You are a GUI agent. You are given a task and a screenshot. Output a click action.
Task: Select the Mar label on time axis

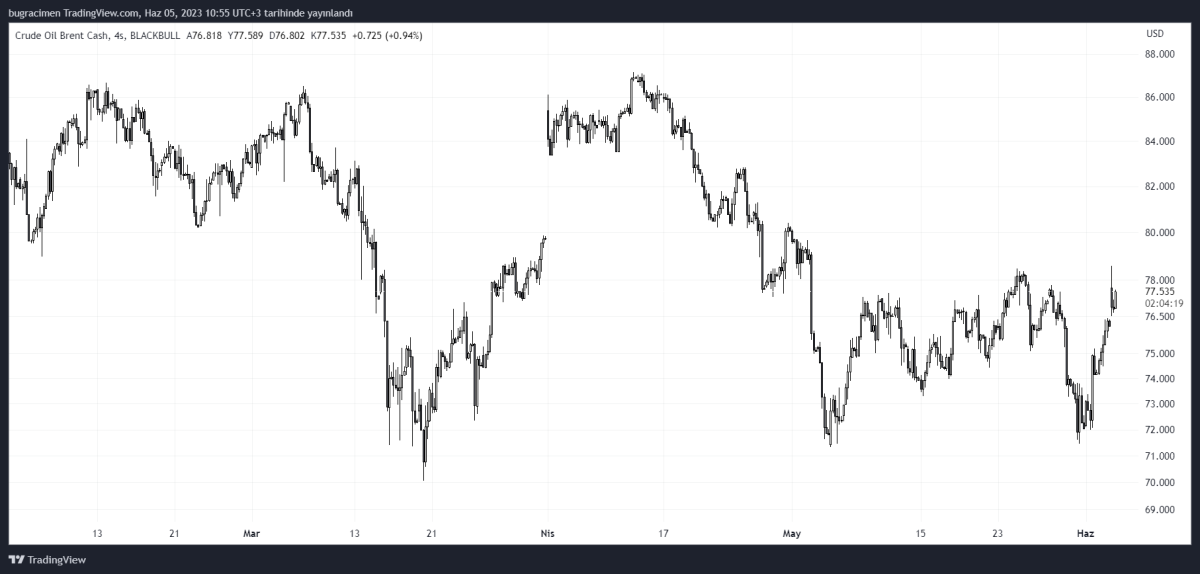[x=251, y=533]
